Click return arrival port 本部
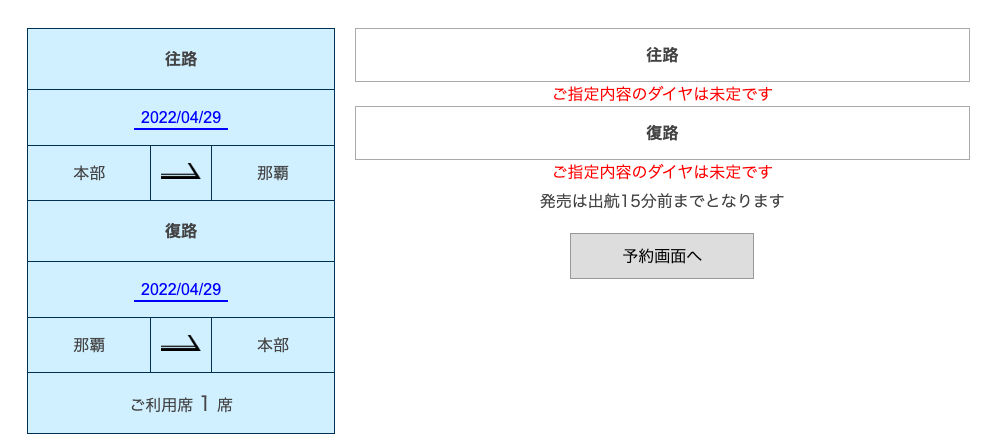999x445 pixels. tap(273, 345)
